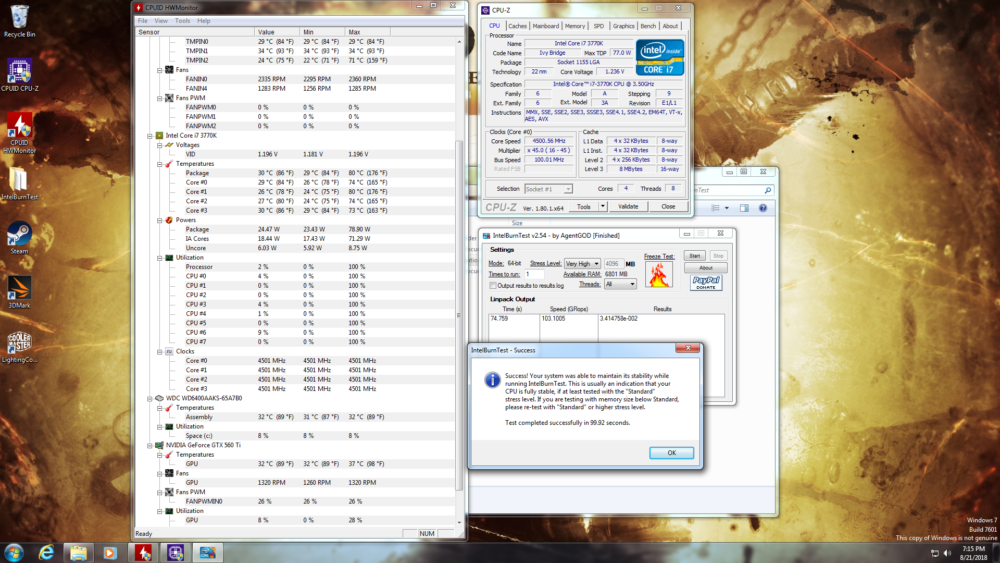1000x563 pixels.
Task: Open the Help menu in HWMonitor
Action: click(x=203, y=21)
